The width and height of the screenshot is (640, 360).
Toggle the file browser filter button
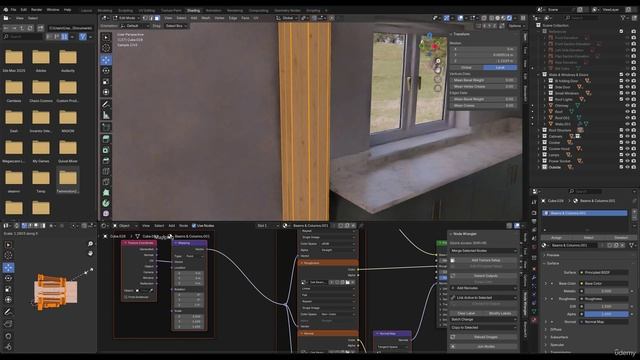[x=83, y=37]
